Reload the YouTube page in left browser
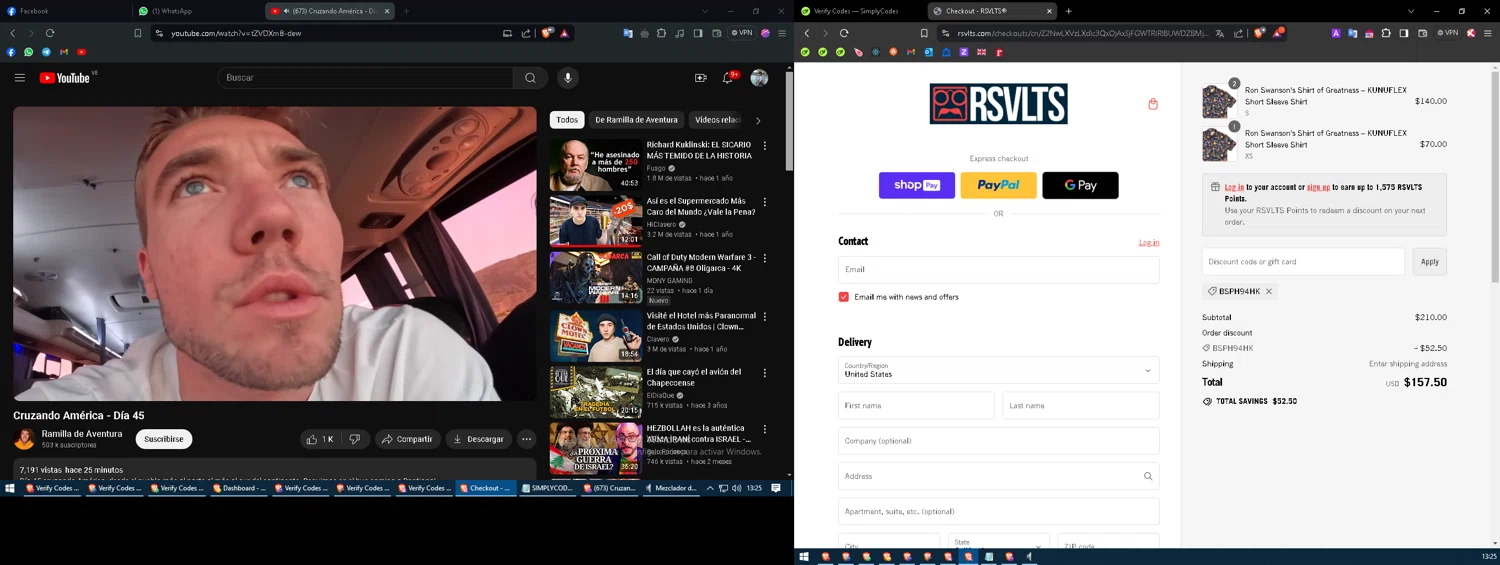 pyautogui.click(x=50, y=33)
